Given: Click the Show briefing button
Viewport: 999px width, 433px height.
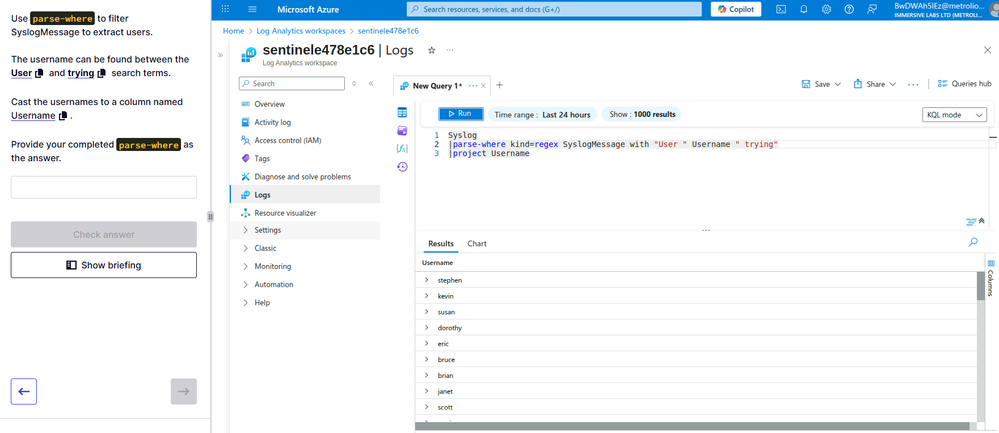Looking at the screenshot, I should [x=104, y=265].
